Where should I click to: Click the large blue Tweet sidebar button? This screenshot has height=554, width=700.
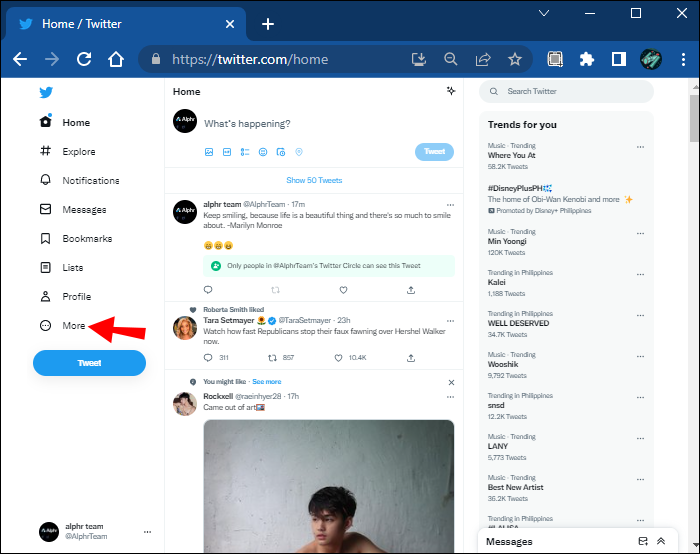click(x=89, y=363)
